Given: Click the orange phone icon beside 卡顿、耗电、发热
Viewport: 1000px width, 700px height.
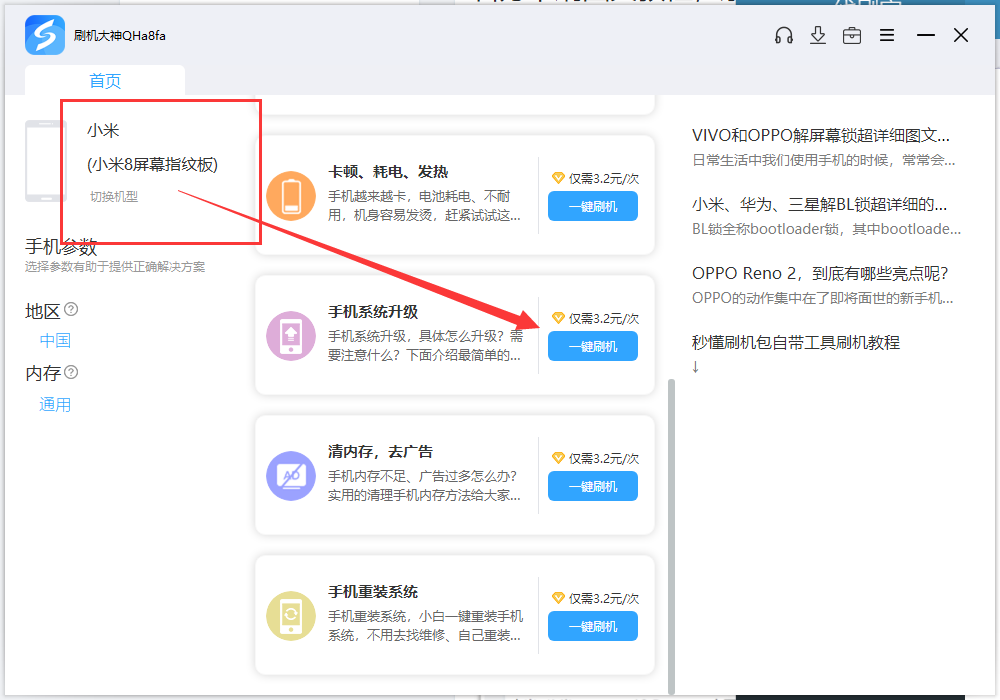Looking at the screenshot, I should [x=290, y=197].
